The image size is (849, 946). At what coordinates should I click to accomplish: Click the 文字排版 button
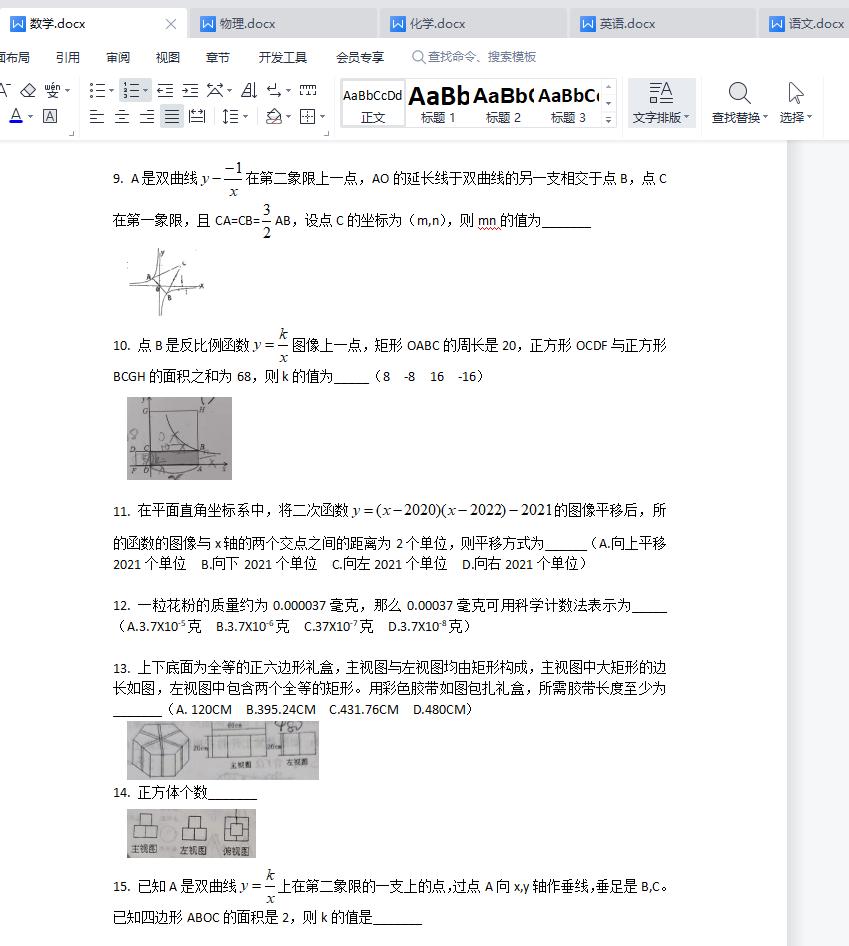click(661, 101)
